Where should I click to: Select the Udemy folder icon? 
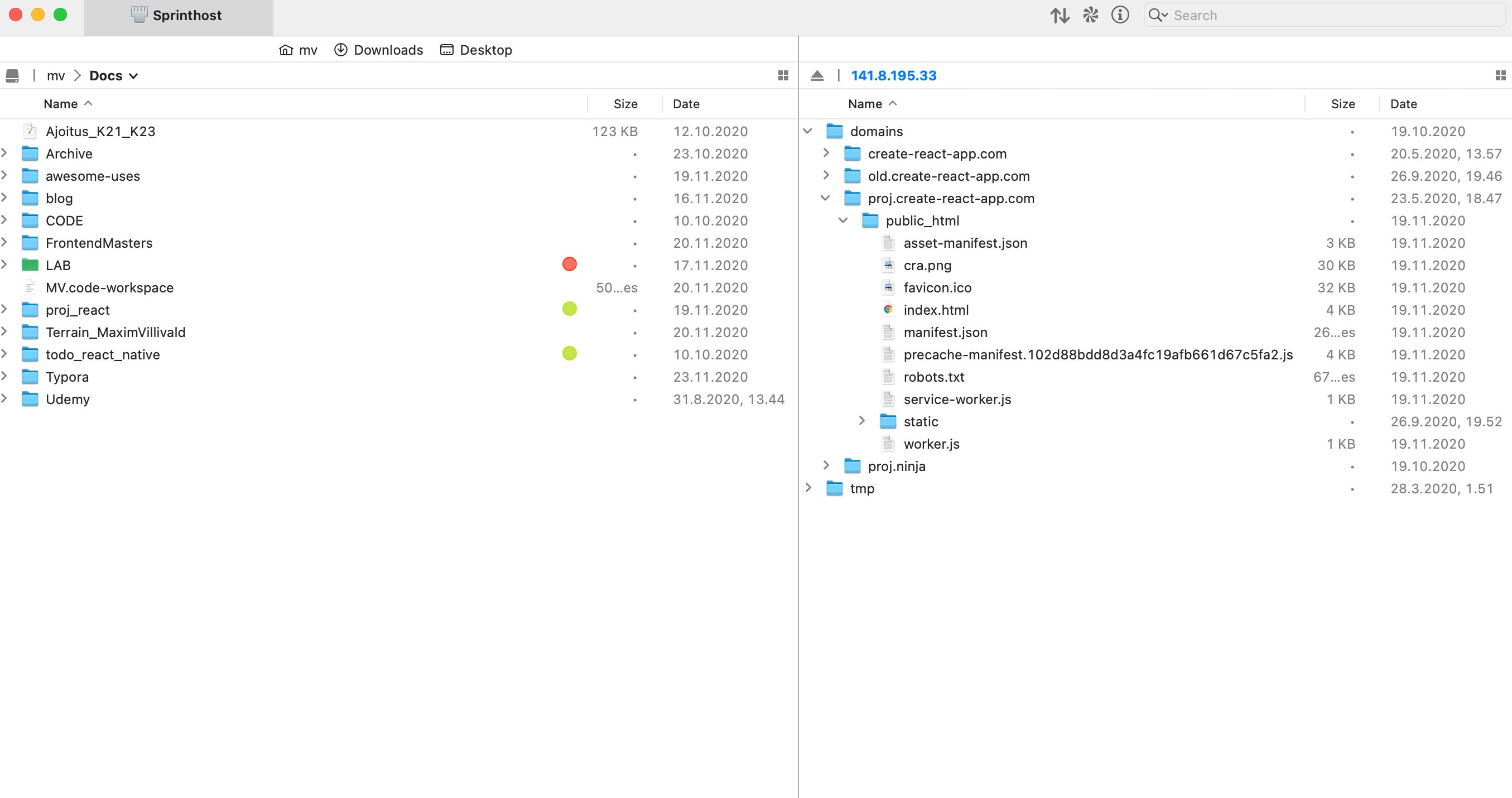click(x=30, y=398)
